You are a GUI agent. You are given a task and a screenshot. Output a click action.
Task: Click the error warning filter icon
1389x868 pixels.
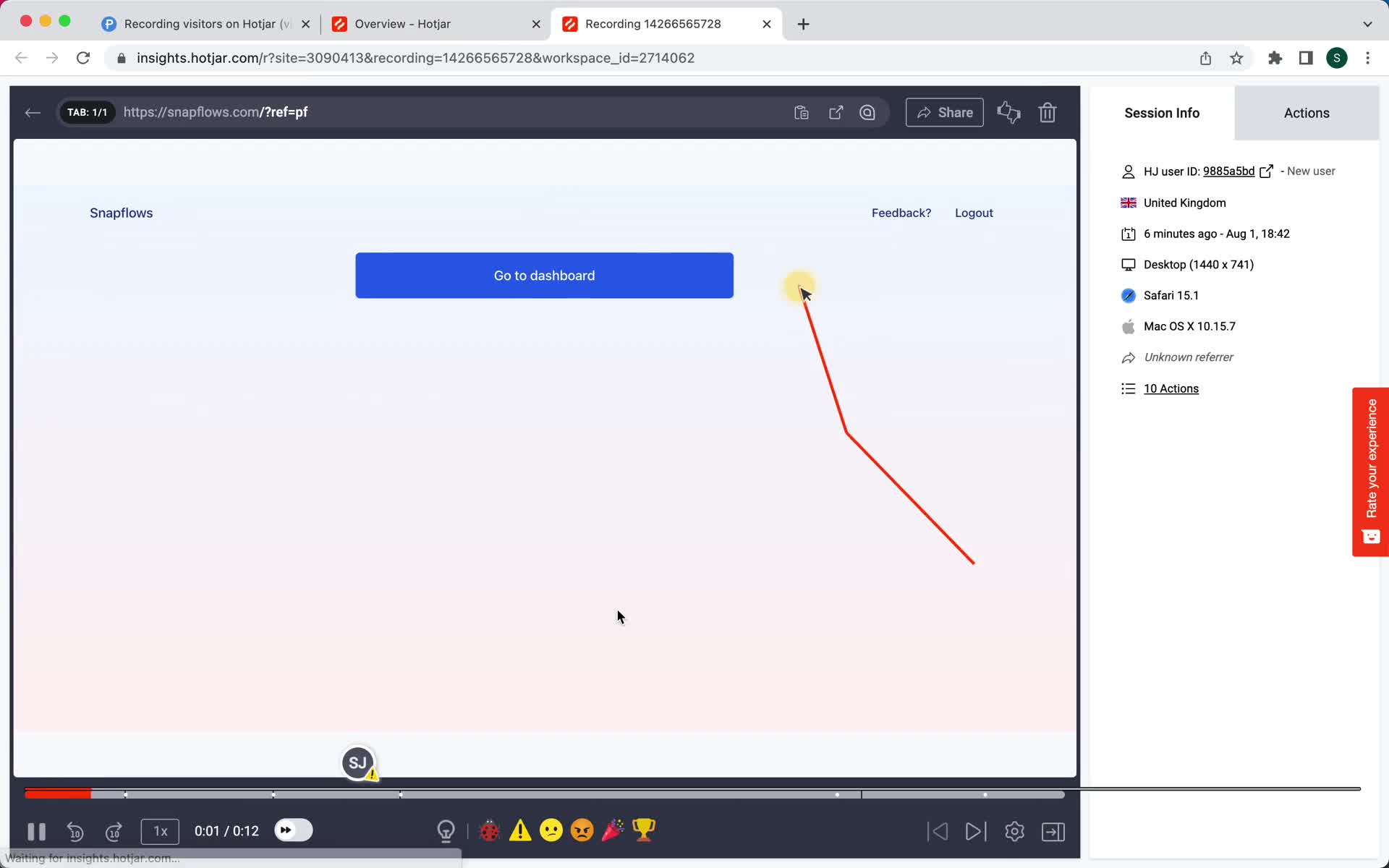point(519,830)
